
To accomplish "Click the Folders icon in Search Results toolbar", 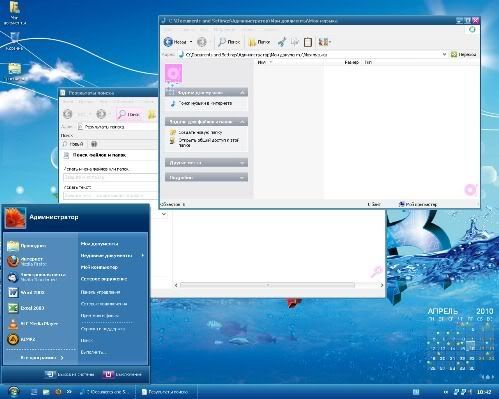I will (152, 114).
